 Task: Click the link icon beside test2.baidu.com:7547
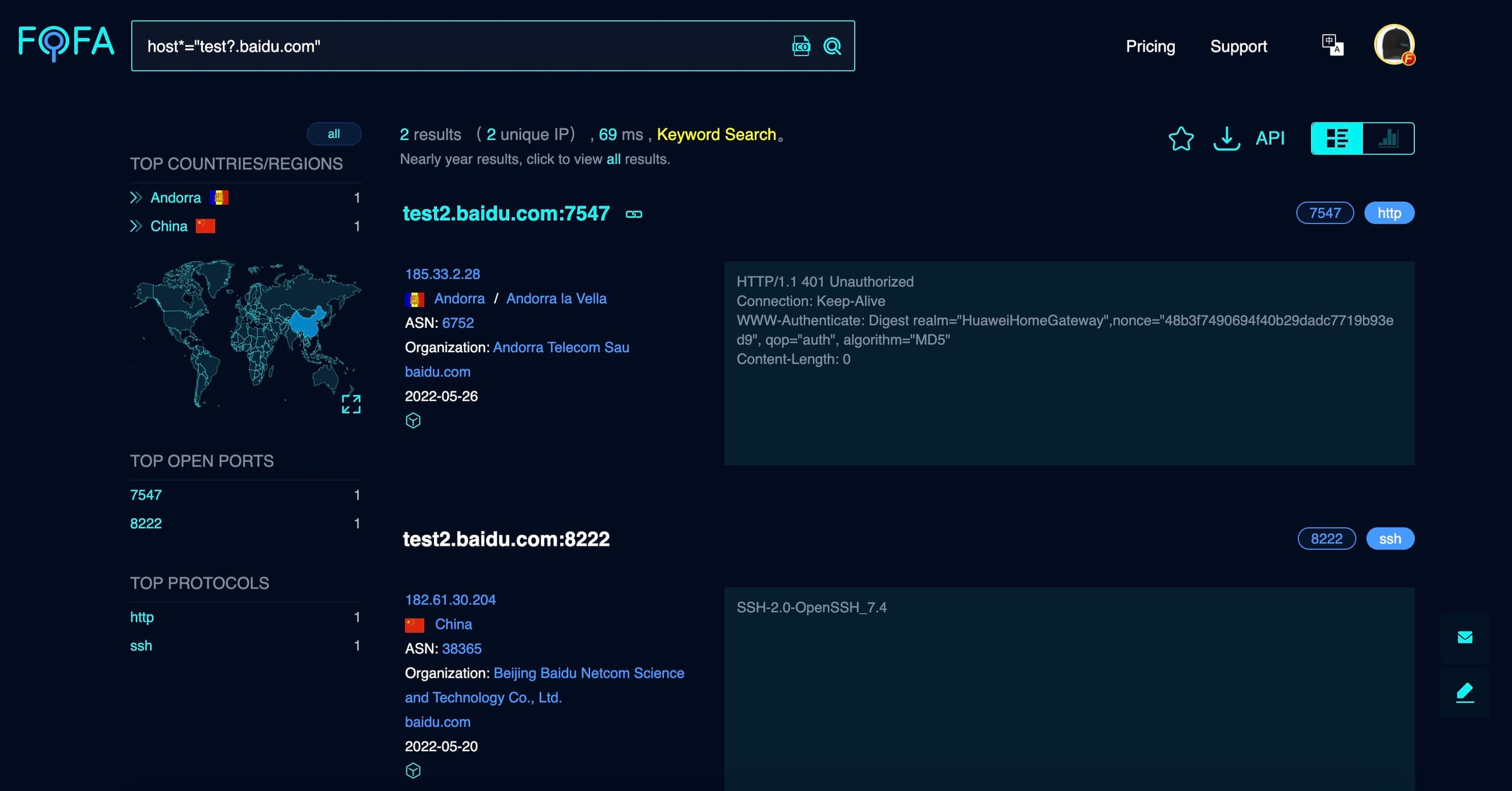point(633,214)
